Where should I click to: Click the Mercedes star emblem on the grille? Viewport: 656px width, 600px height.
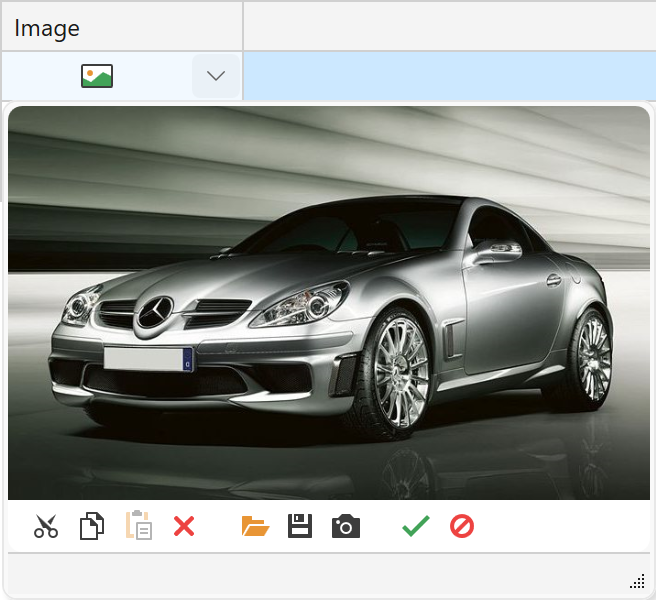(155, 313)
